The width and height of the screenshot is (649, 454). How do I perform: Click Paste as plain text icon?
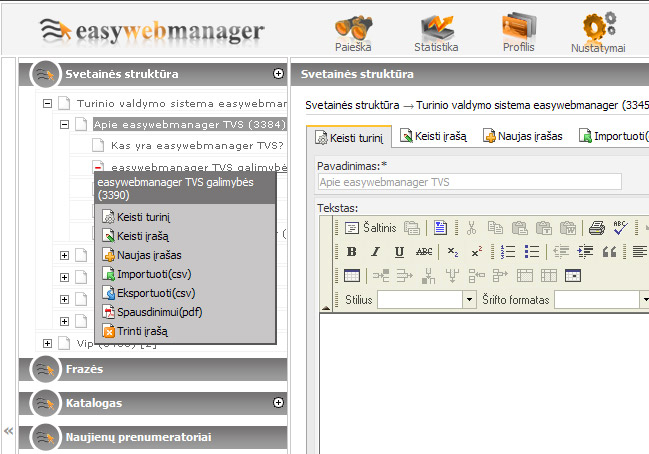543,228
